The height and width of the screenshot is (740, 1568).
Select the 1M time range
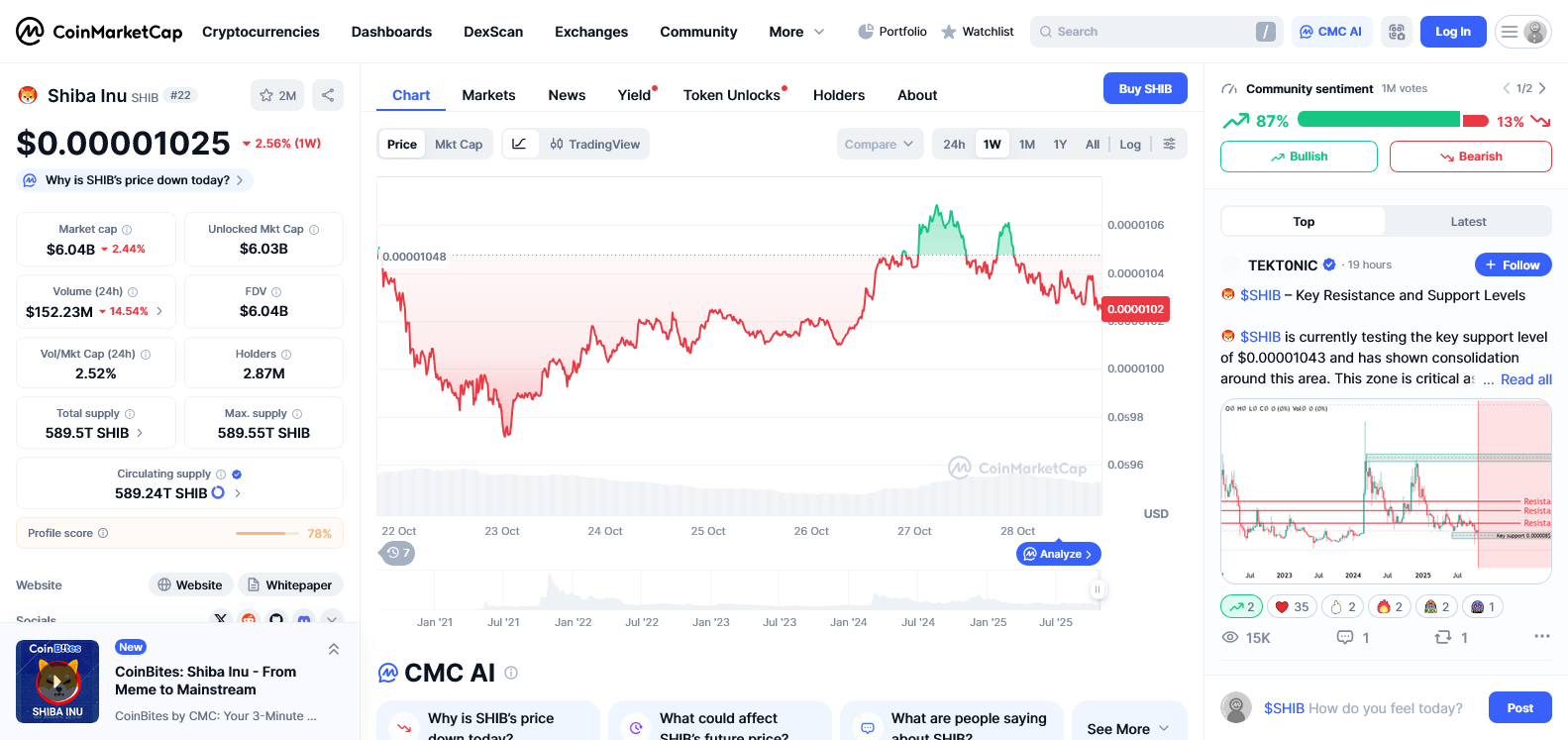[1027, 144]
